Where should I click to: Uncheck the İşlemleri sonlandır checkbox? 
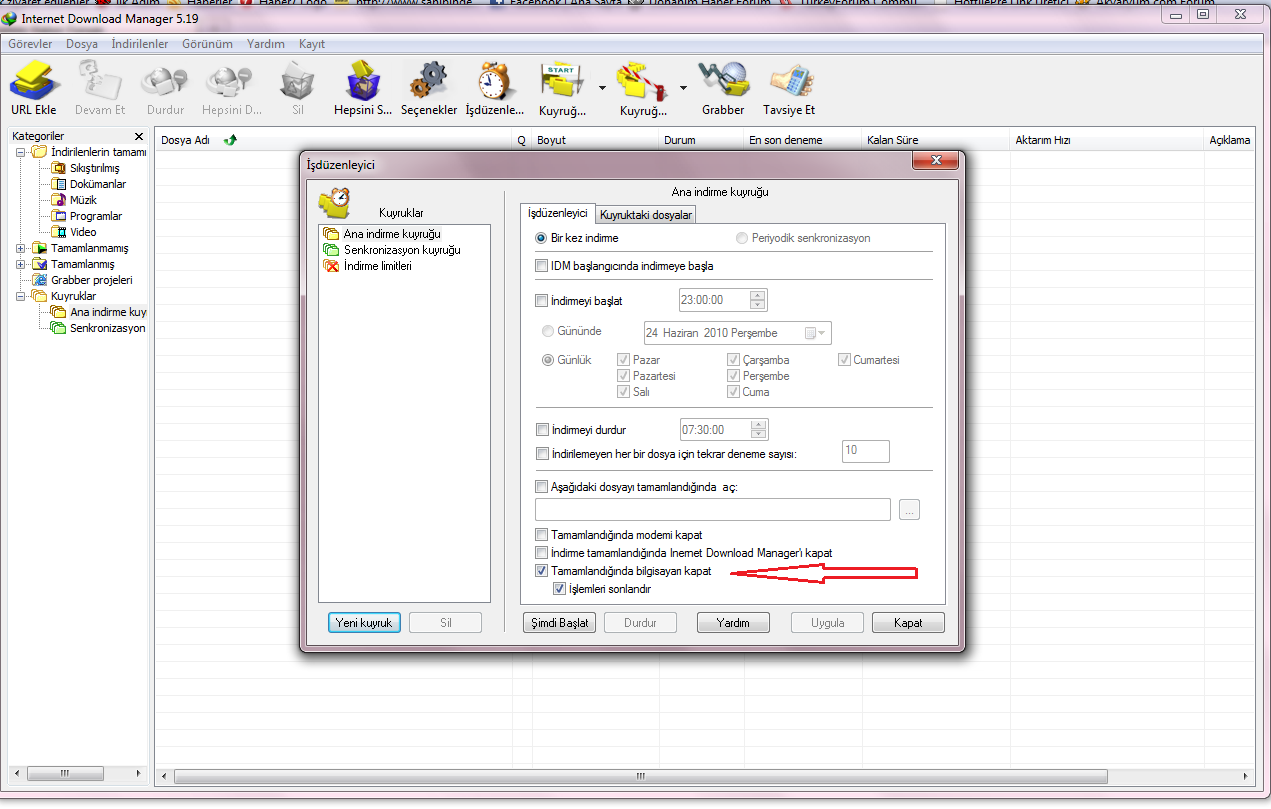559,589
